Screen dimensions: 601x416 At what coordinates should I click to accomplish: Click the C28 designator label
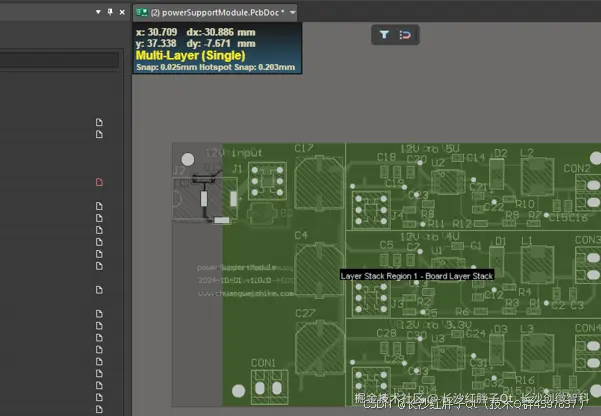coord(386,333)
